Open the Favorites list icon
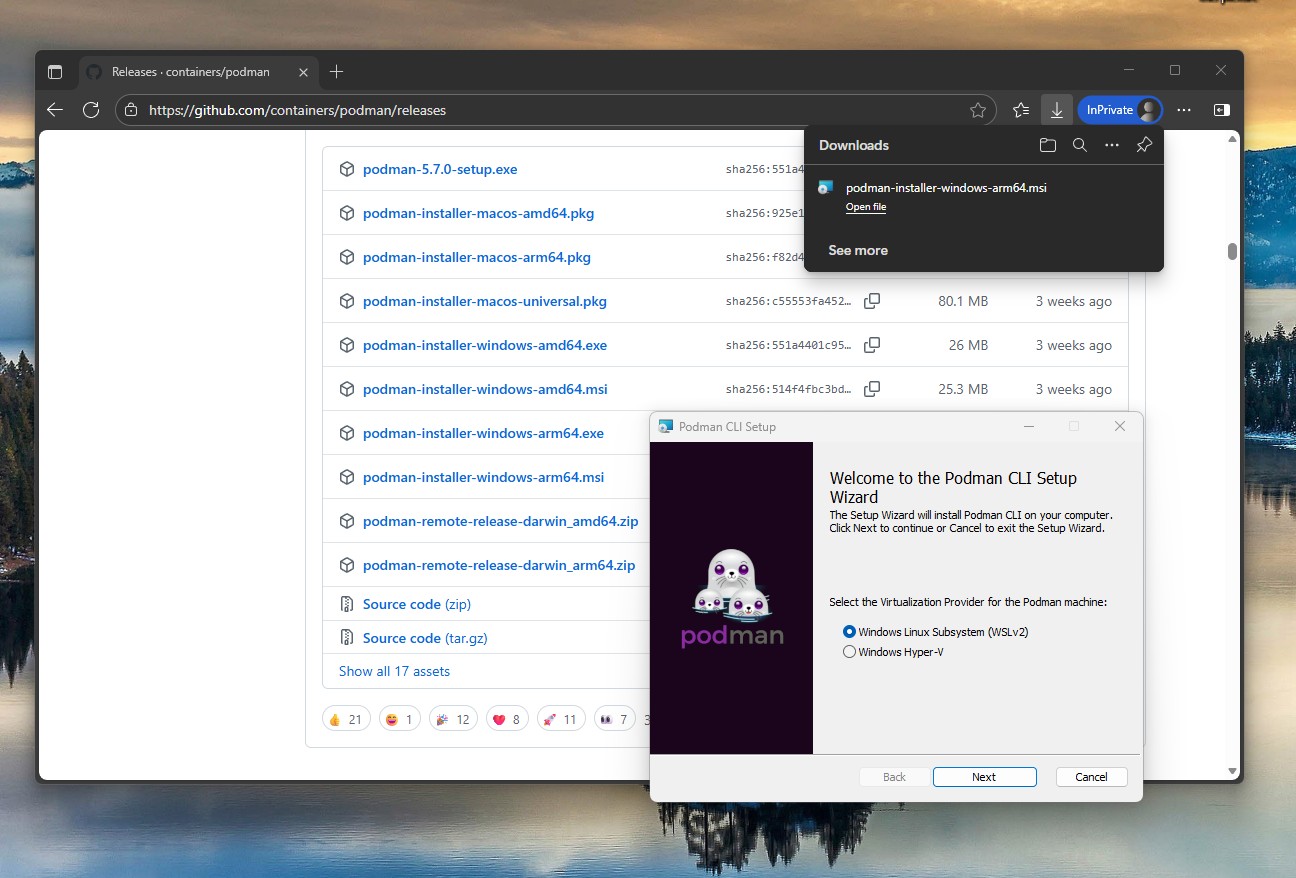The height and width of the screenshot is (878, 1296). (x=1021, y=110)
